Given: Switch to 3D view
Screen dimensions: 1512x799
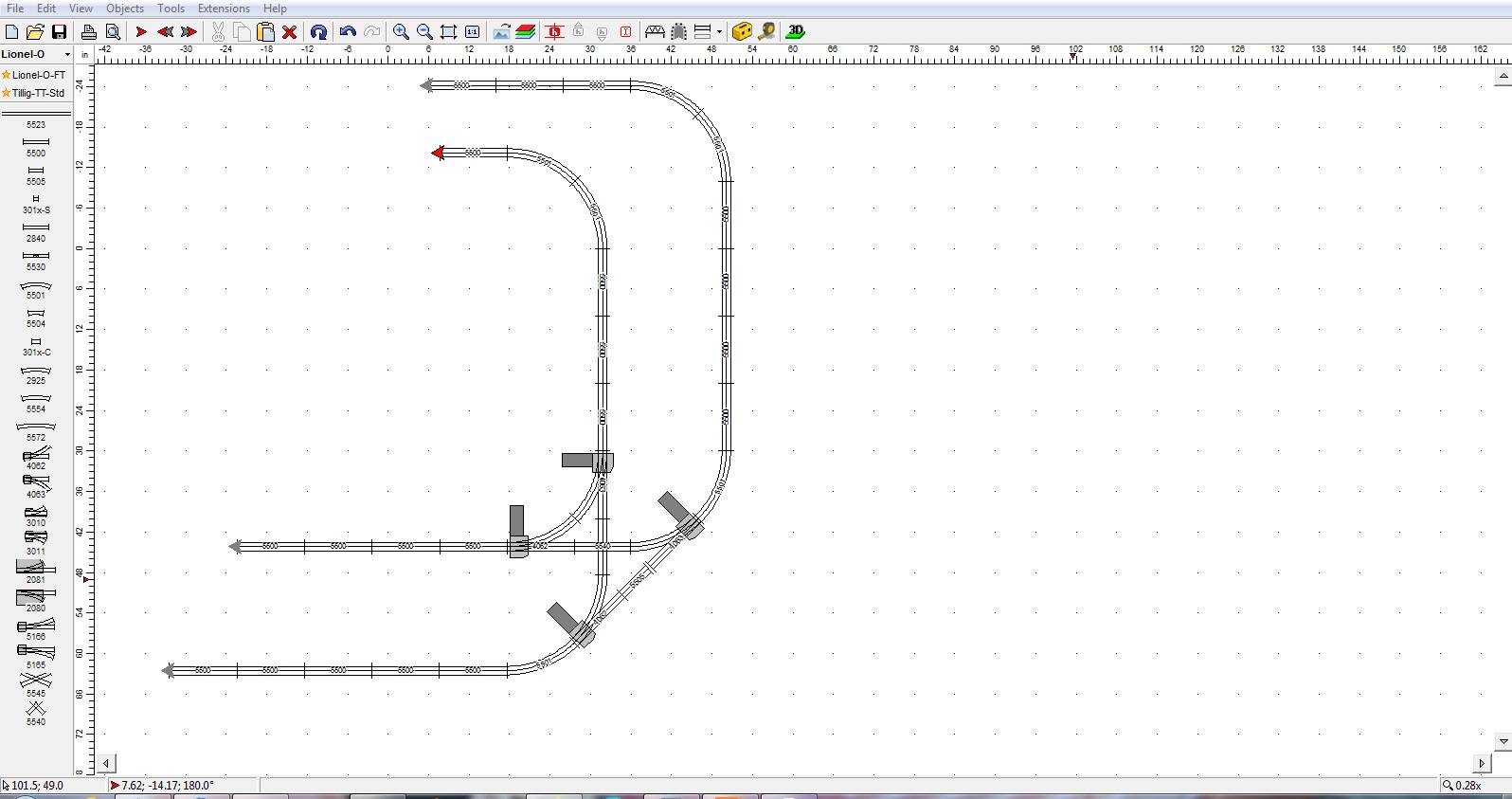Looking at the screenshot, I should 796,31.
